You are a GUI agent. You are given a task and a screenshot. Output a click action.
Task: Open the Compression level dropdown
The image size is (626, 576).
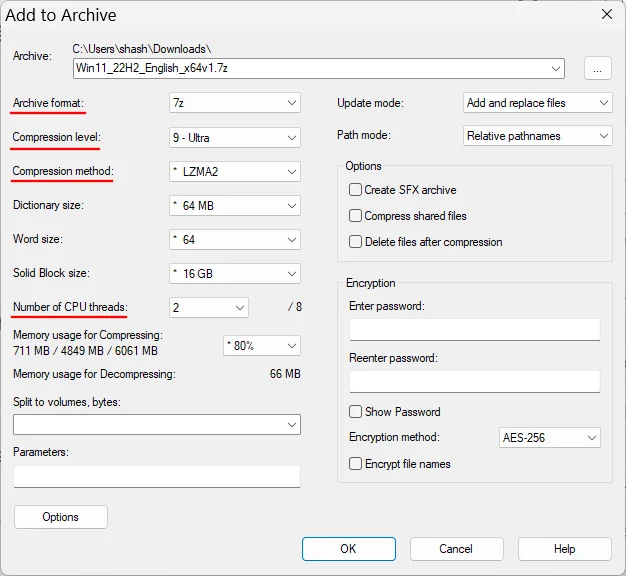click(235, 138)
